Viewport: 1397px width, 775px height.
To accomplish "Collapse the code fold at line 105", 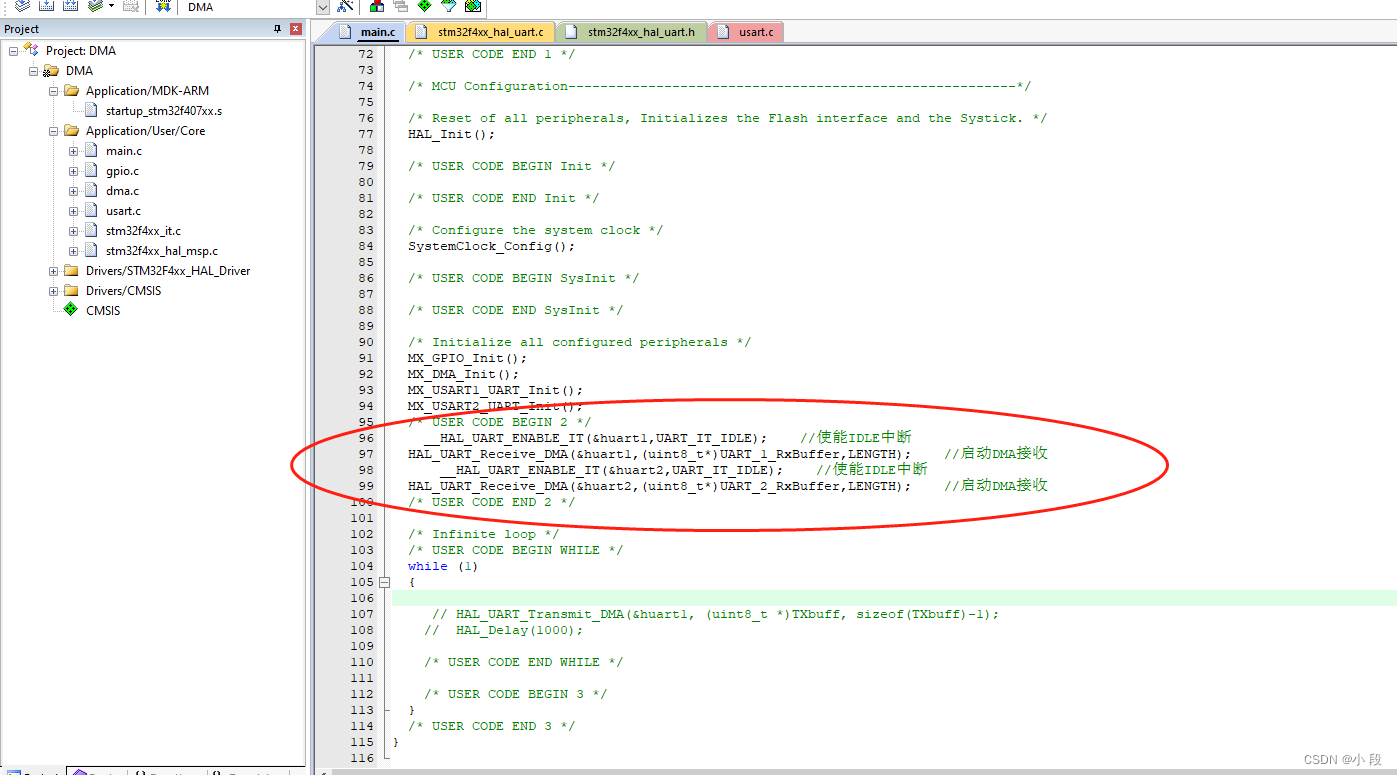I will point(385,582).
